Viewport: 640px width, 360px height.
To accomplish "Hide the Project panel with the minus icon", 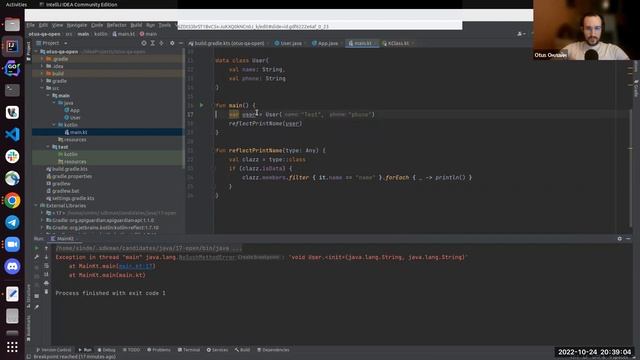I will 181,43.
